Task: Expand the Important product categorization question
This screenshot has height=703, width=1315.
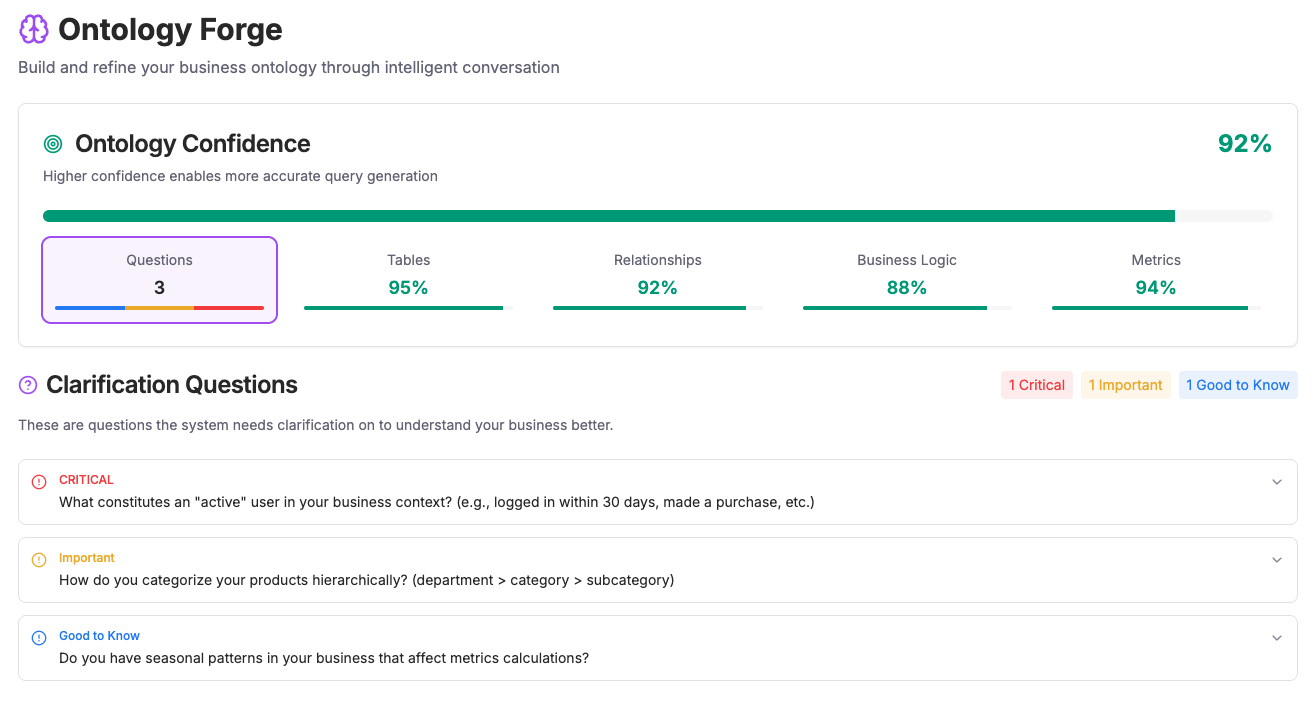Action: pos(1276,559)
